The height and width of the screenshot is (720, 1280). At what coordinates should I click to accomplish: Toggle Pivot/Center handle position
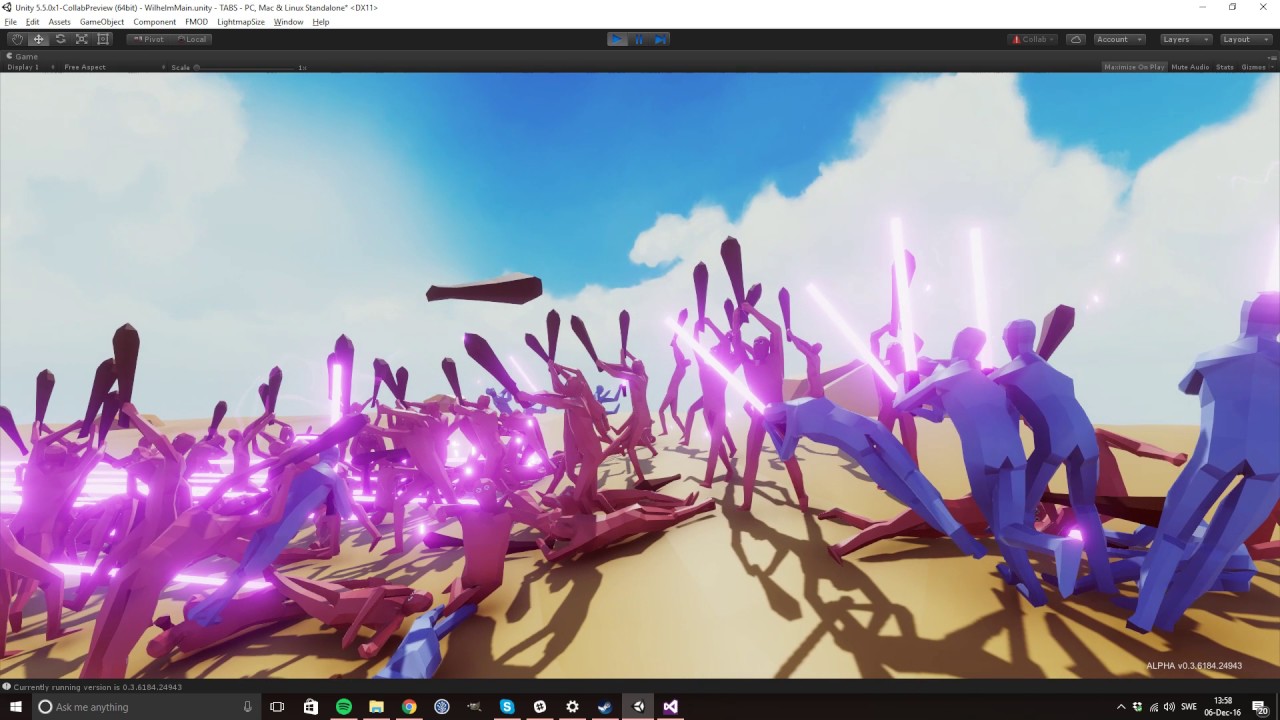coord(148,39)
